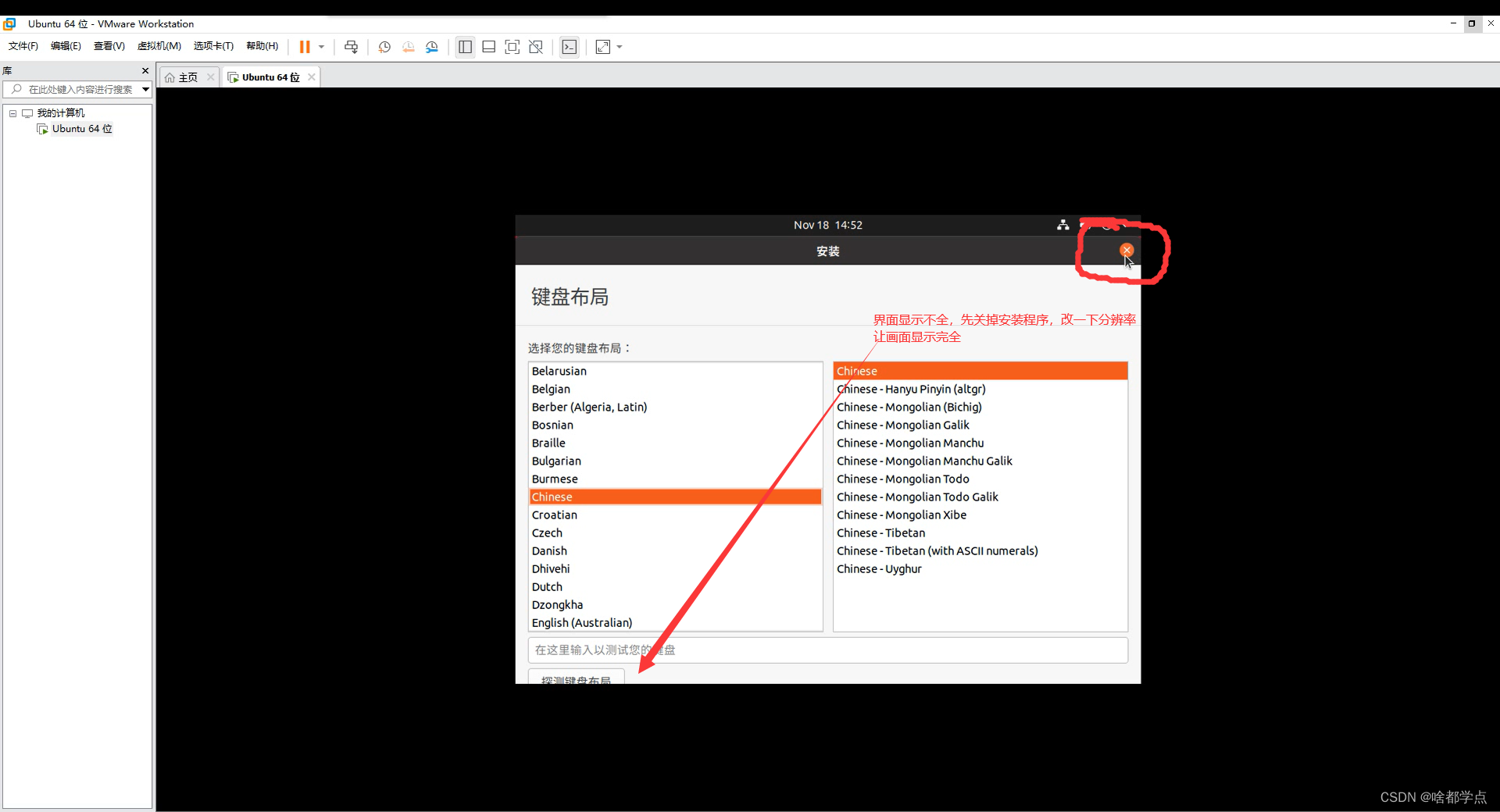Select Chinese - Tibetan variant

coord(980,532)
